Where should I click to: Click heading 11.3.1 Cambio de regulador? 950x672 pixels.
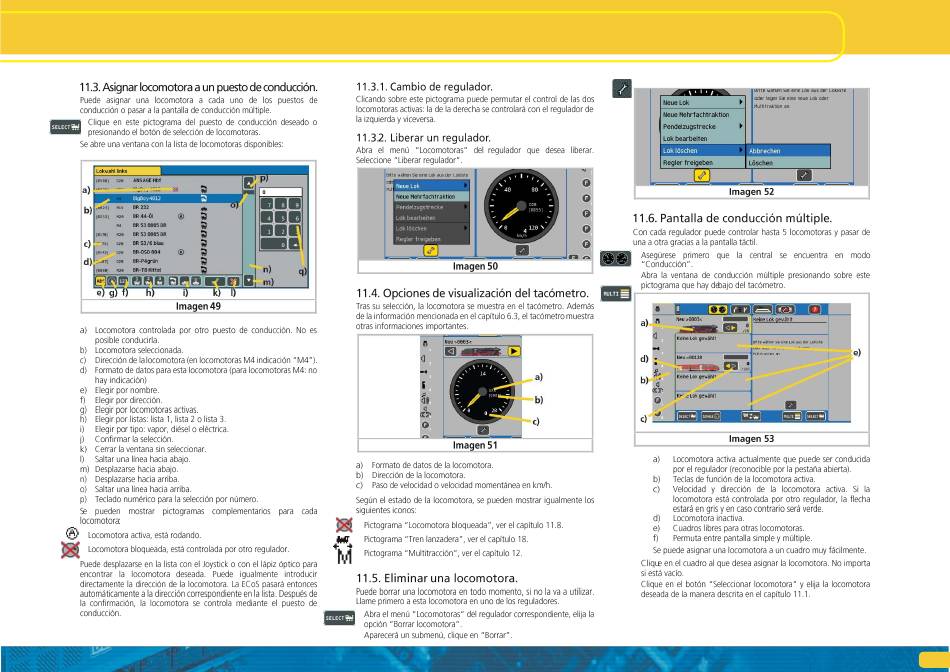click(424, 87)
